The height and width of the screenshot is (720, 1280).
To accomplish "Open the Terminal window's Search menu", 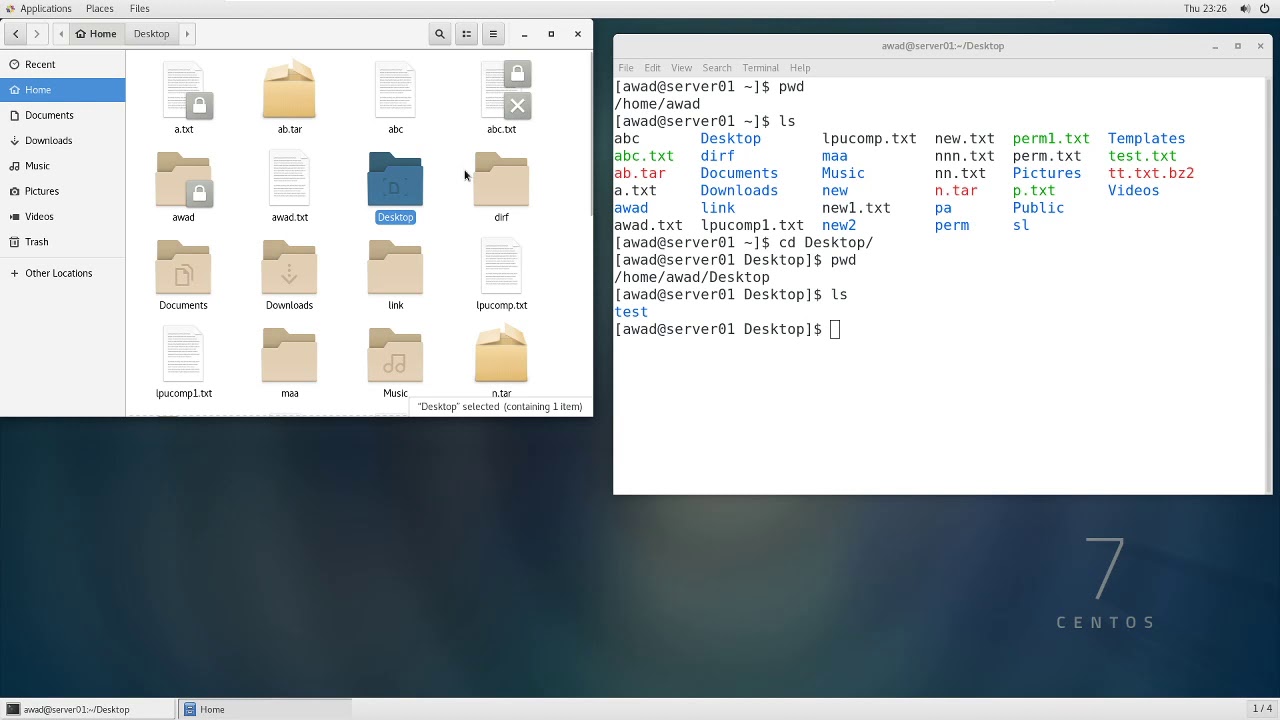I will (717, 68).
